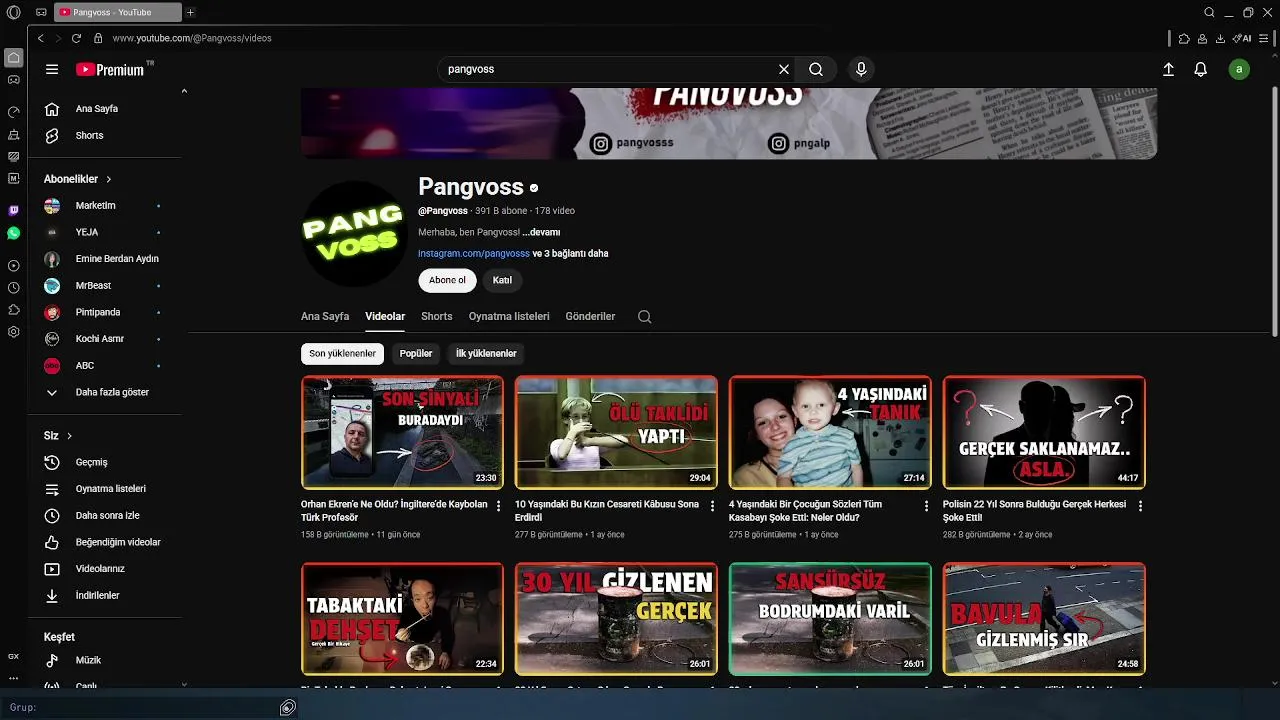Image resolution: width=1280 pixels, height=720 pixels.
Task: Open Twitch in Opera sidebar
Action: tap(14, 210)
